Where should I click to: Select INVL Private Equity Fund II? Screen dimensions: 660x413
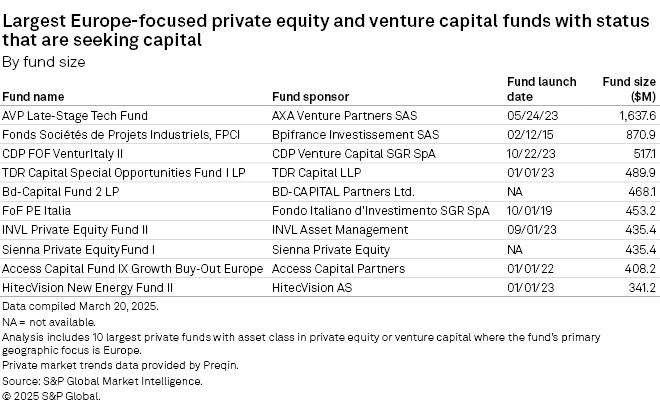75,230
